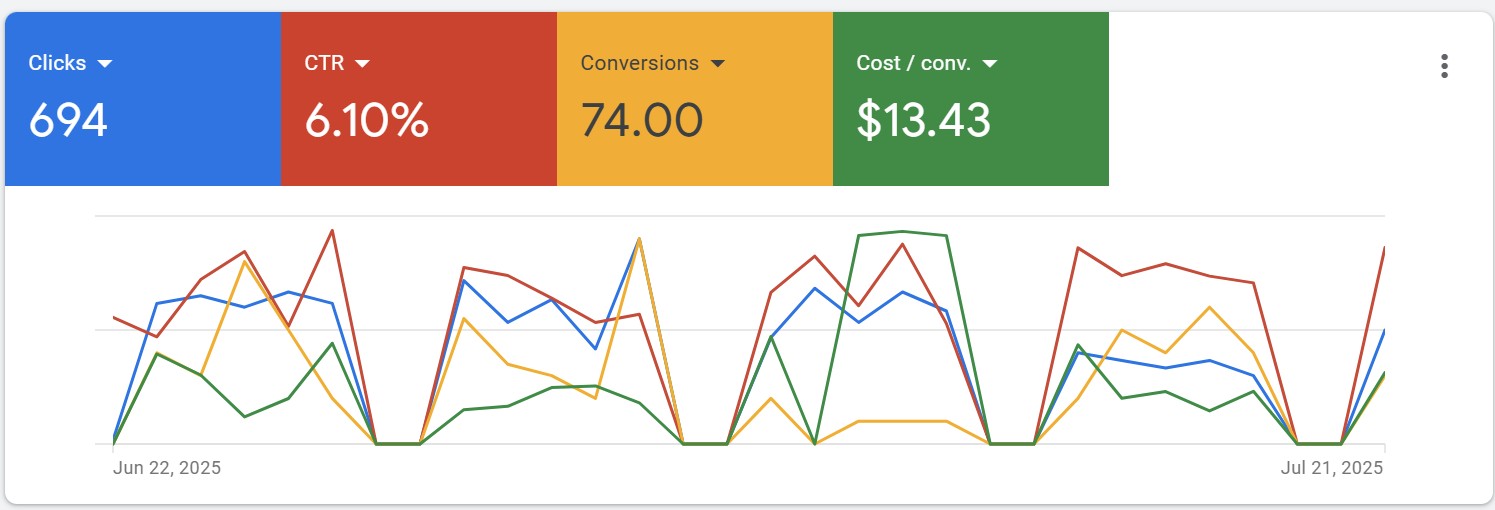Open the Clicks metric dropdown arrow
The image size is (1495, 510).
click(105, 64)
